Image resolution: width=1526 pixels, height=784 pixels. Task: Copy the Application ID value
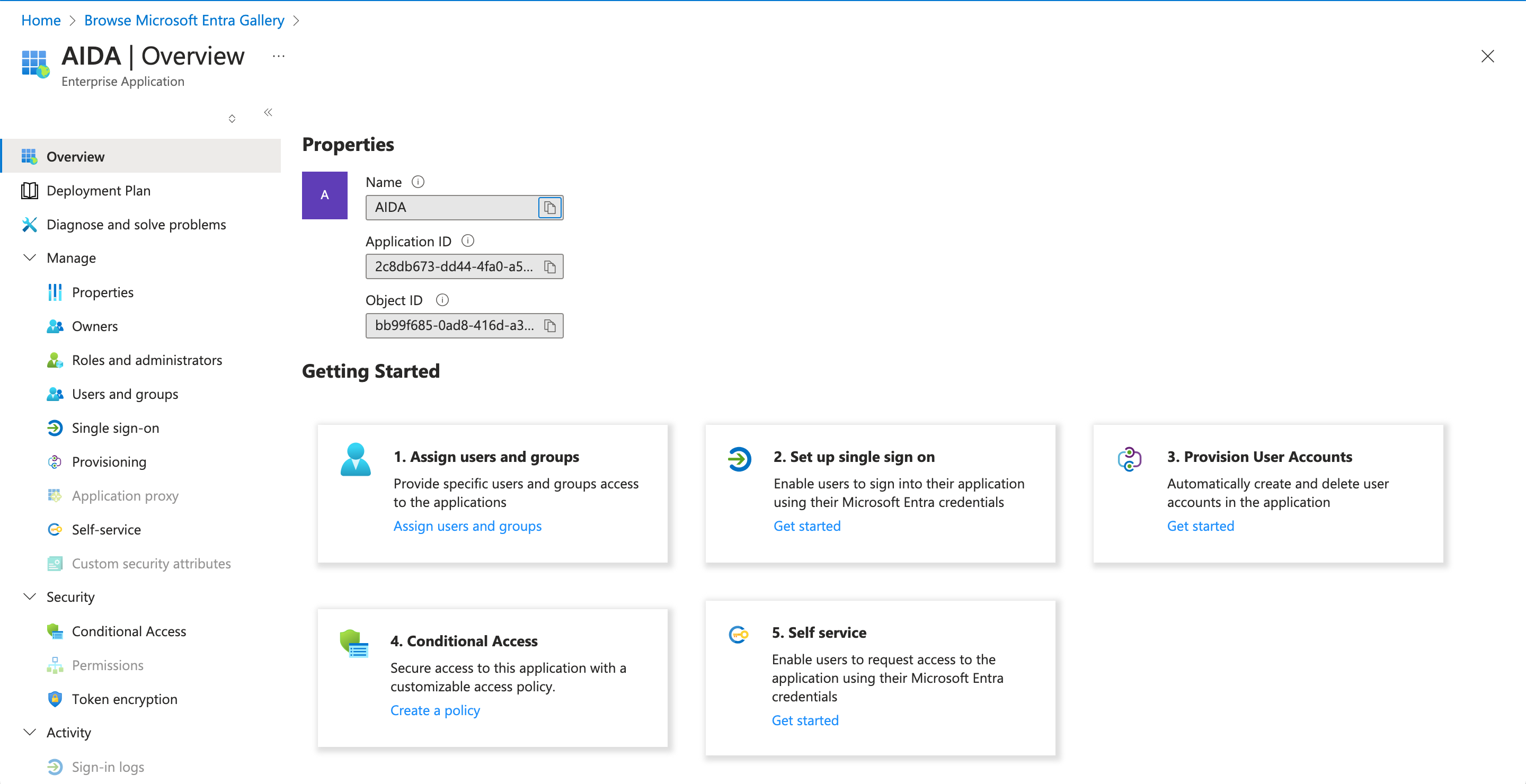click(x=550, y=266)
